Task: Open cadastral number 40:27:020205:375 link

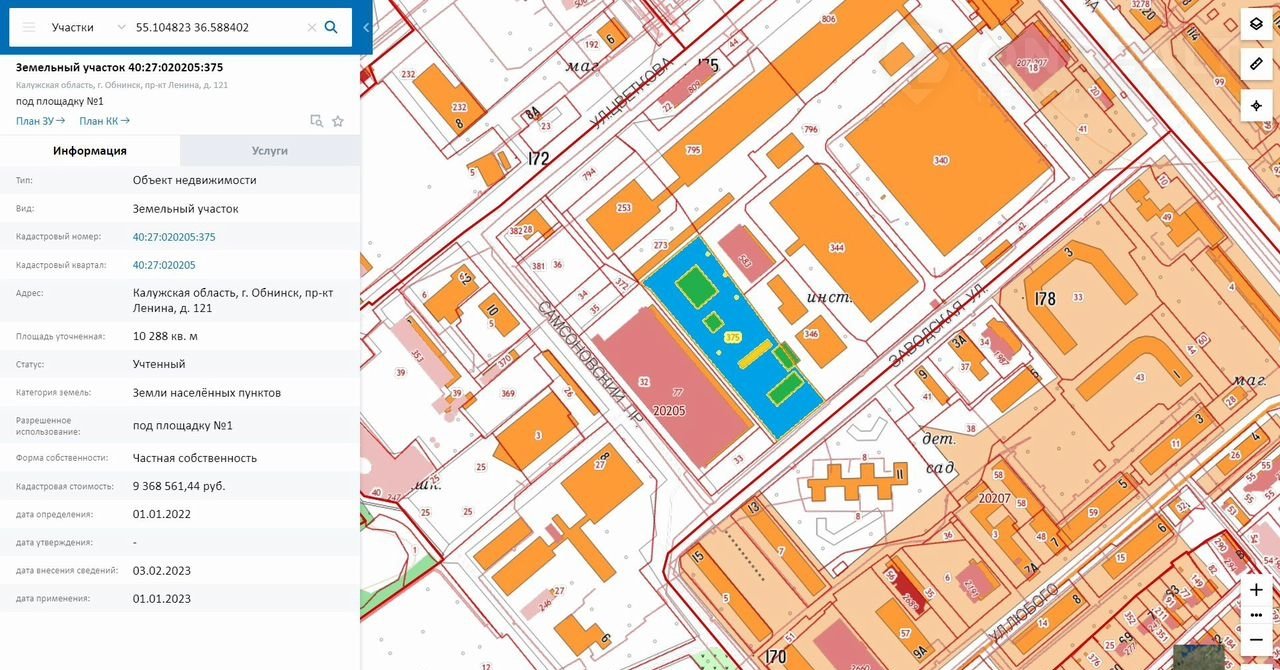Action: (x=174, y=237)
